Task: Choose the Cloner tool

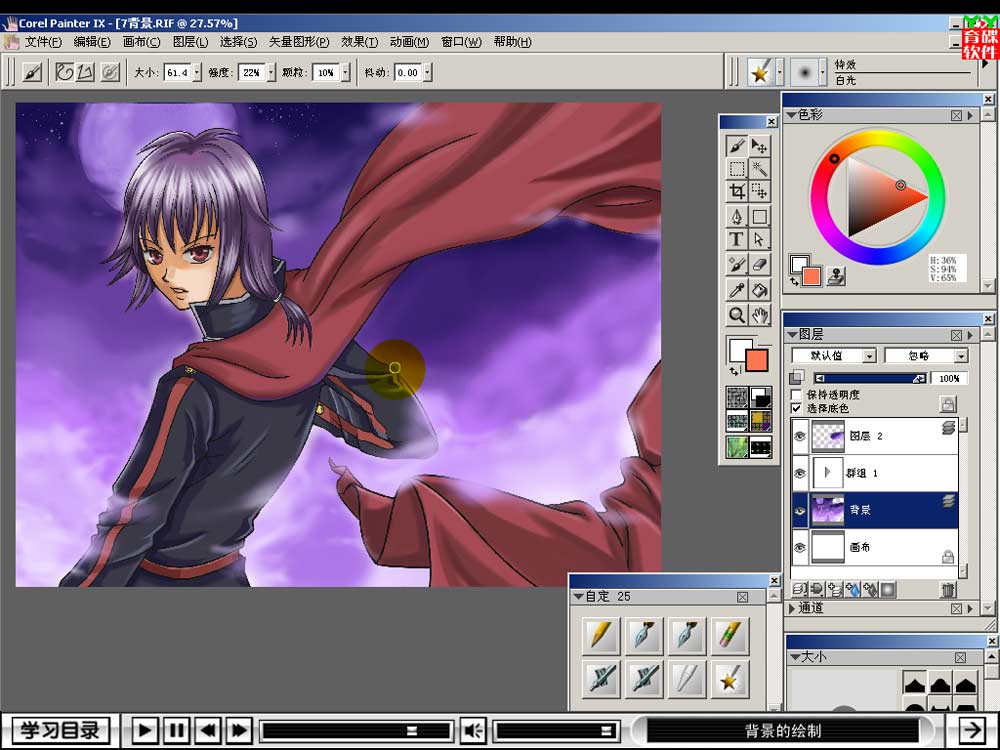Action: click(737, 264)
